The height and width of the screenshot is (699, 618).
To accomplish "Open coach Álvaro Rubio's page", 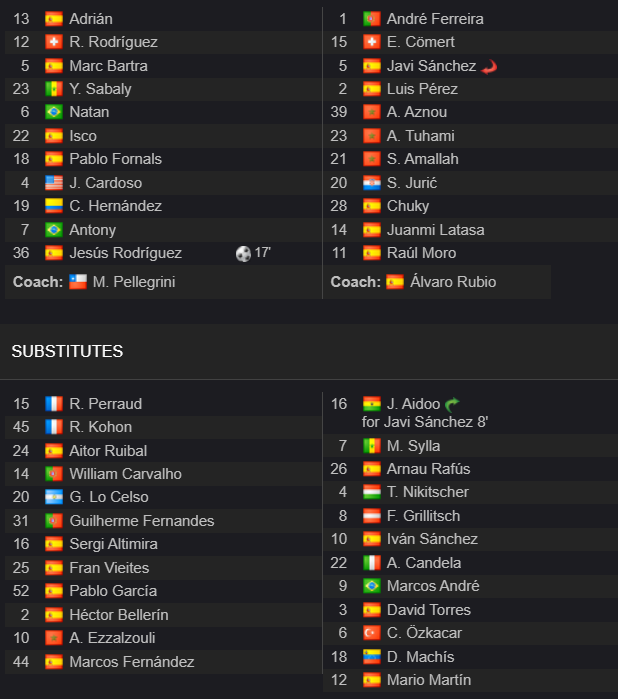I will click(453, 282).
